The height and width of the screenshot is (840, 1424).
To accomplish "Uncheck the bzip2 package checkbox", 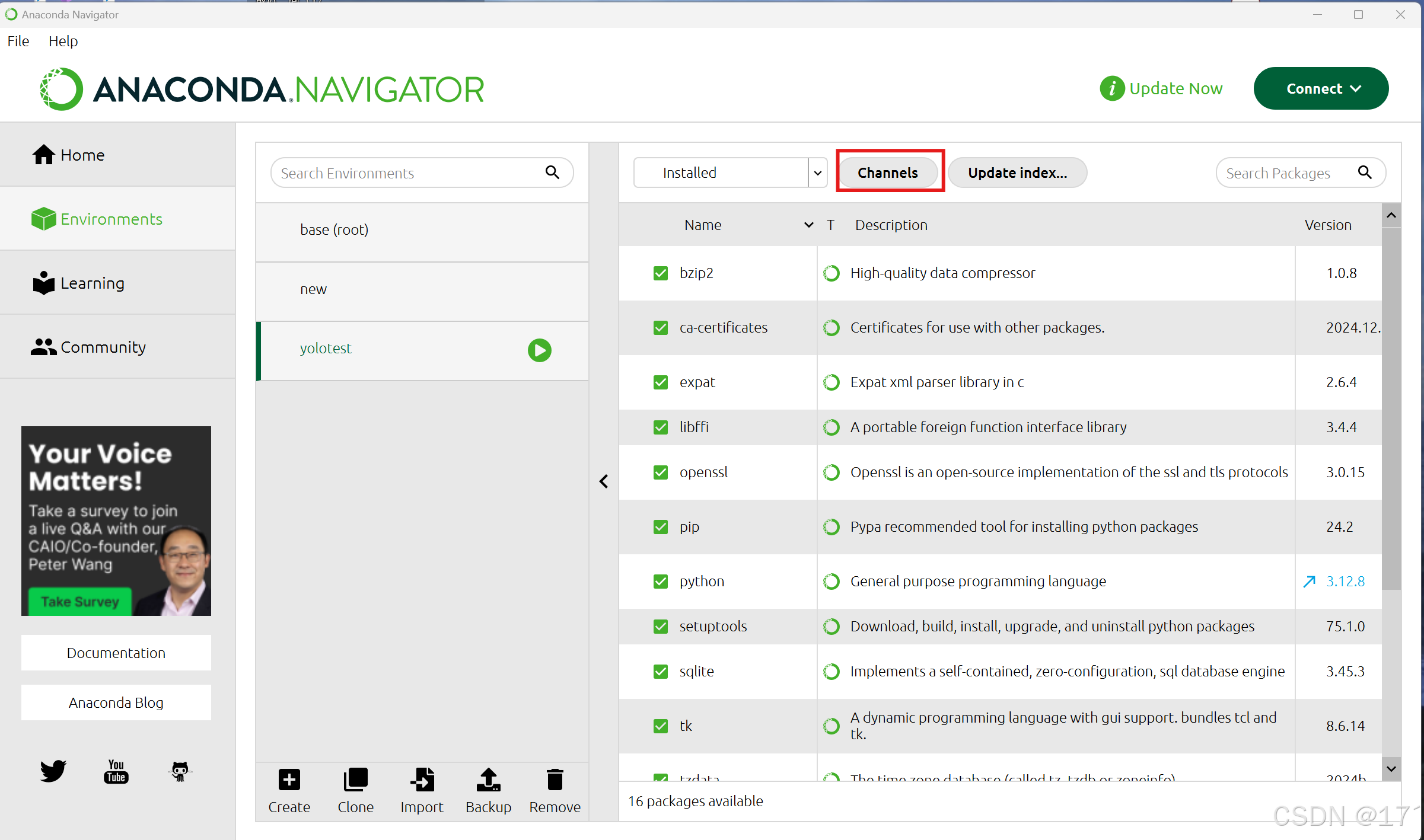I will [660, 273].
